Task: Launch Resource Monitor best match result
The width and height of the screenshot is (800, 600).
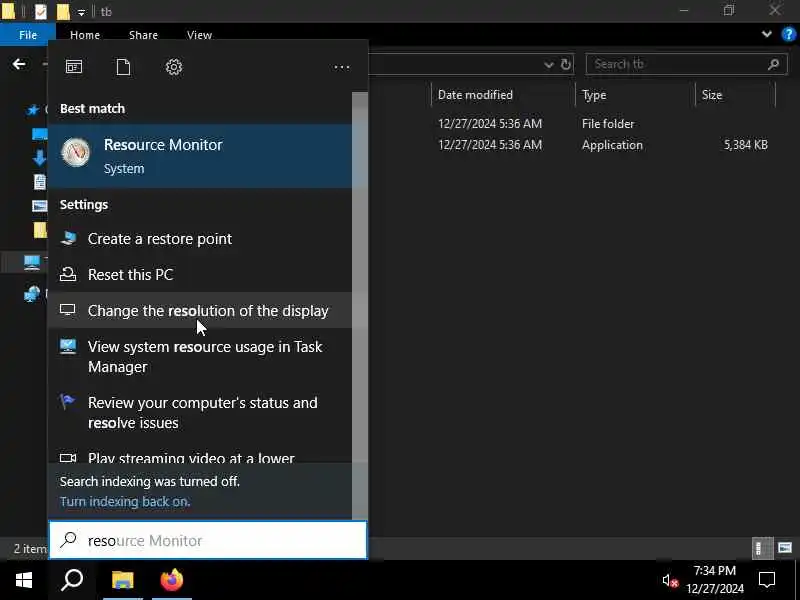Action: point(200,156)
